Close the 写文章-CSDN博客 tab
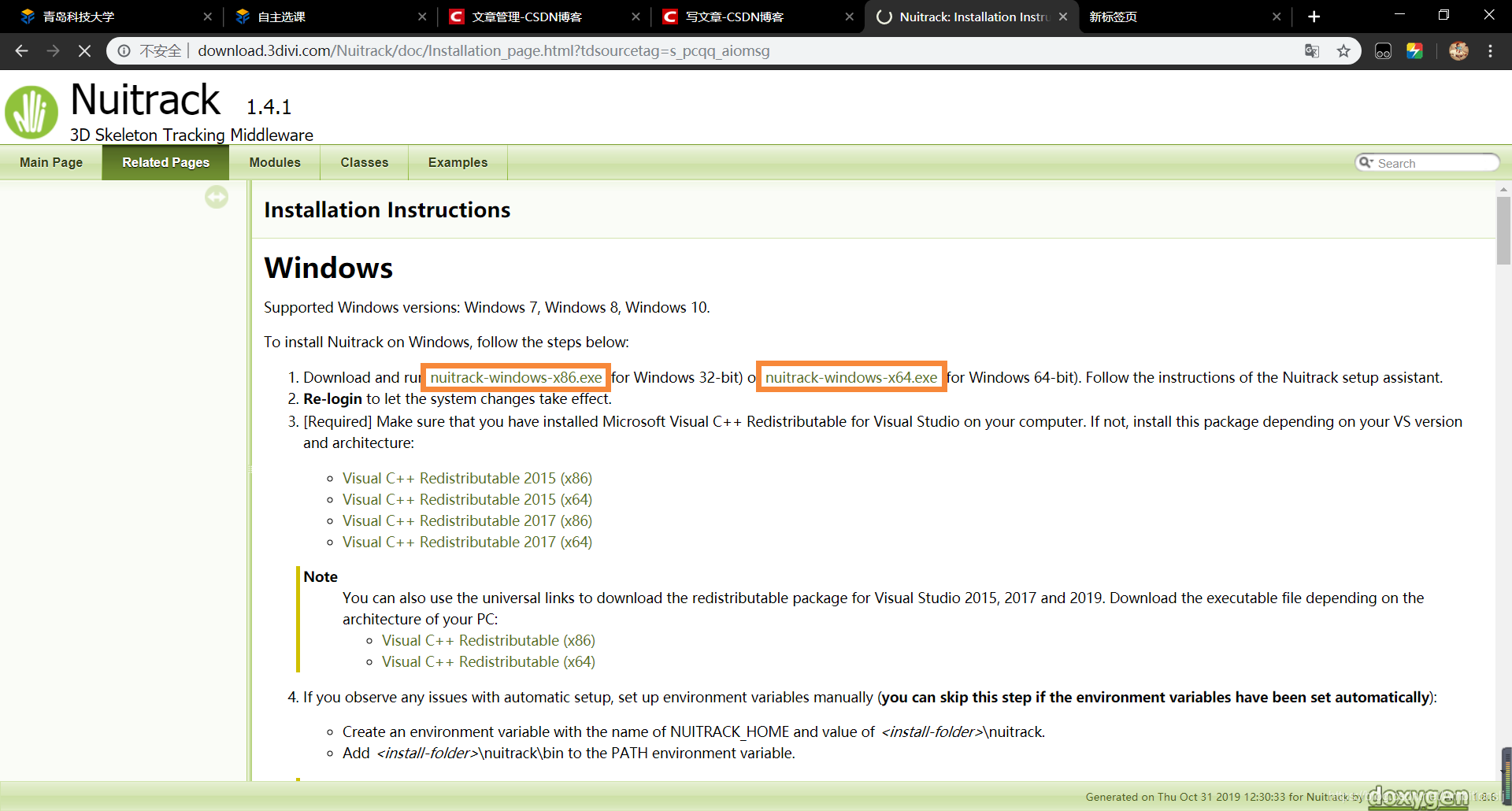Screen dimensions: 1512x811 pos(849,17)
